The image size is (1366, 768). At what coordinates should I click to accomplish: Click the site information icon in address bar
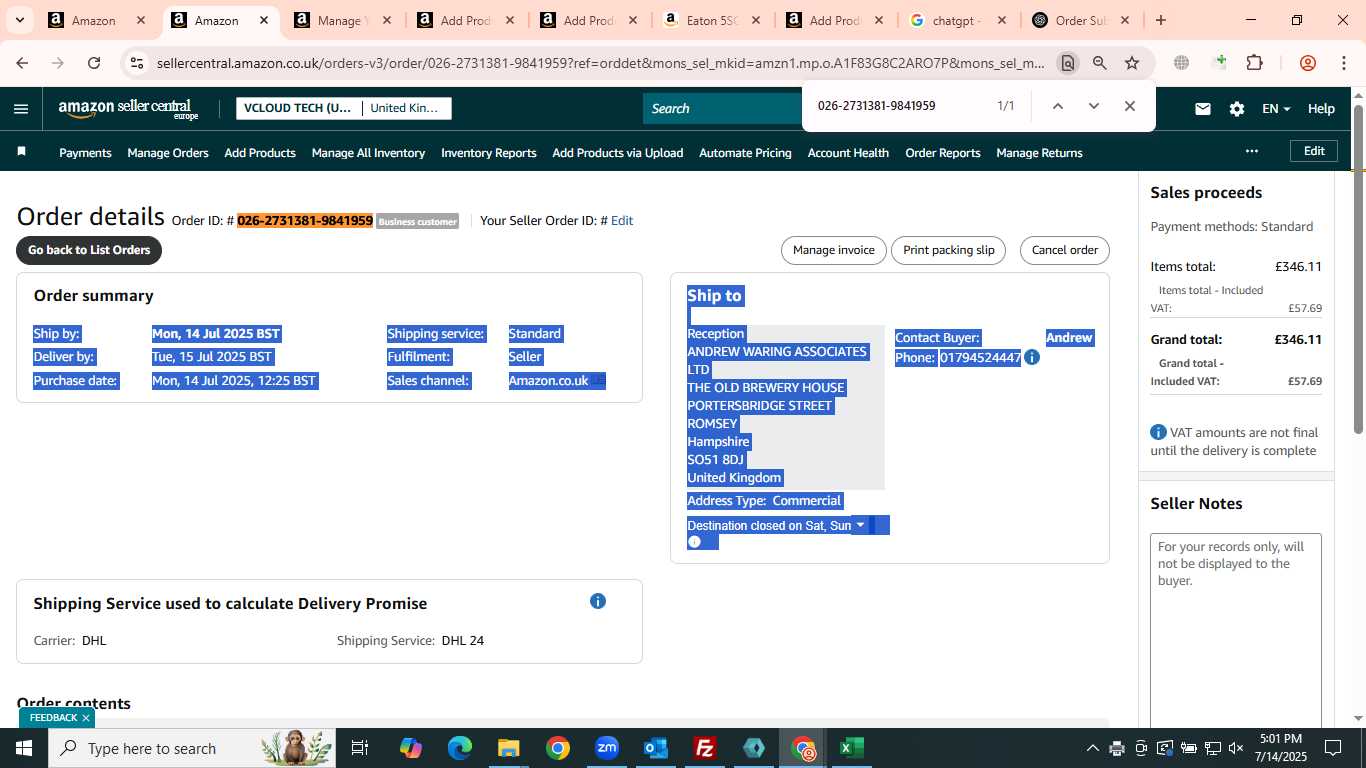pyautogui.click(x=137, y=63)
